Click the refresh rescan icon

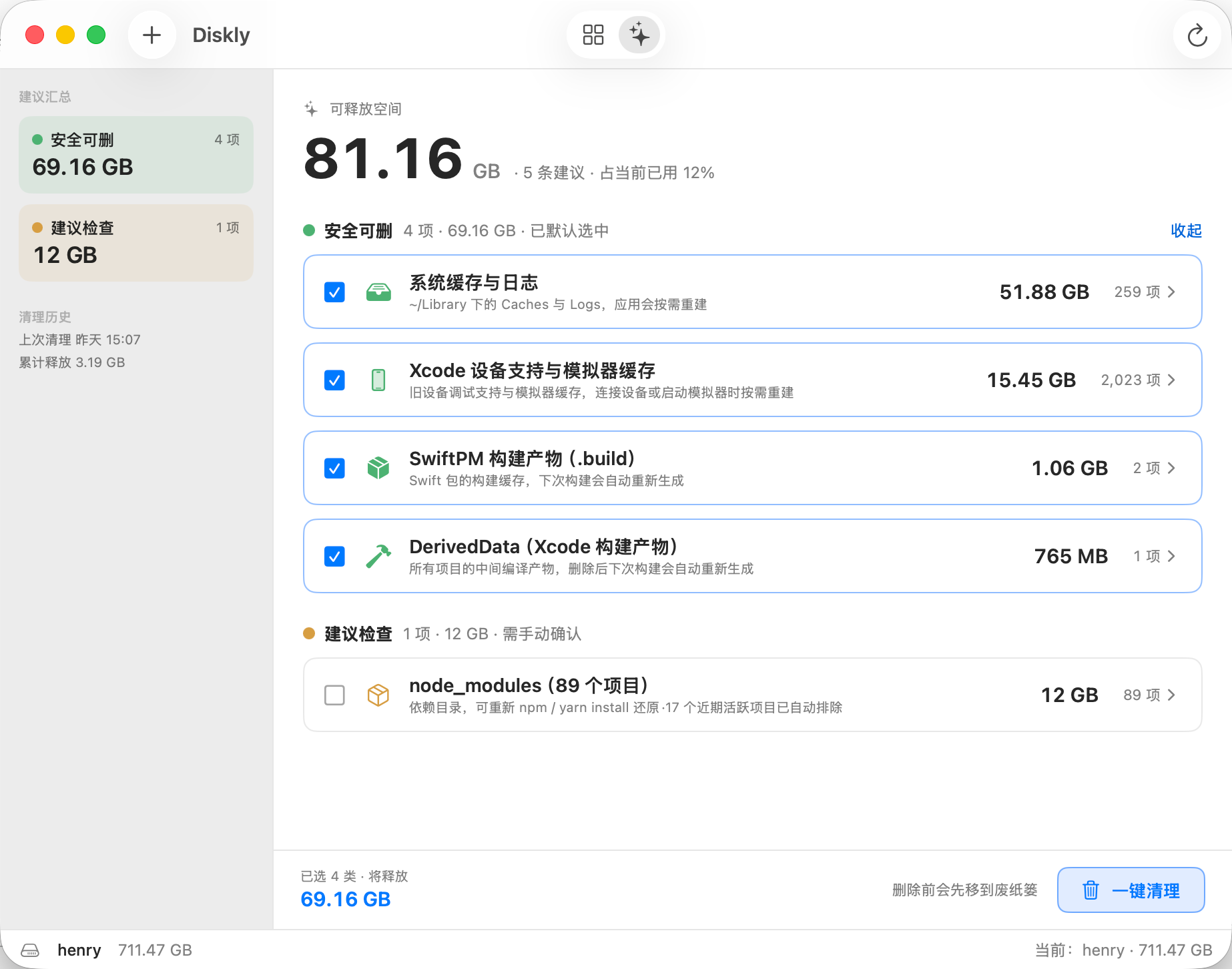1197,35
